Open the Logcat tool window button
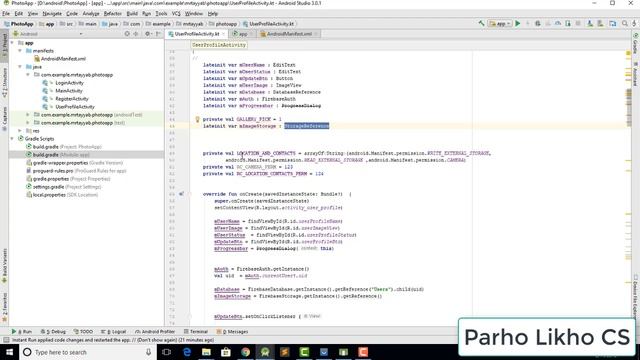The image size is (640, 360). (x=113, y=331)
